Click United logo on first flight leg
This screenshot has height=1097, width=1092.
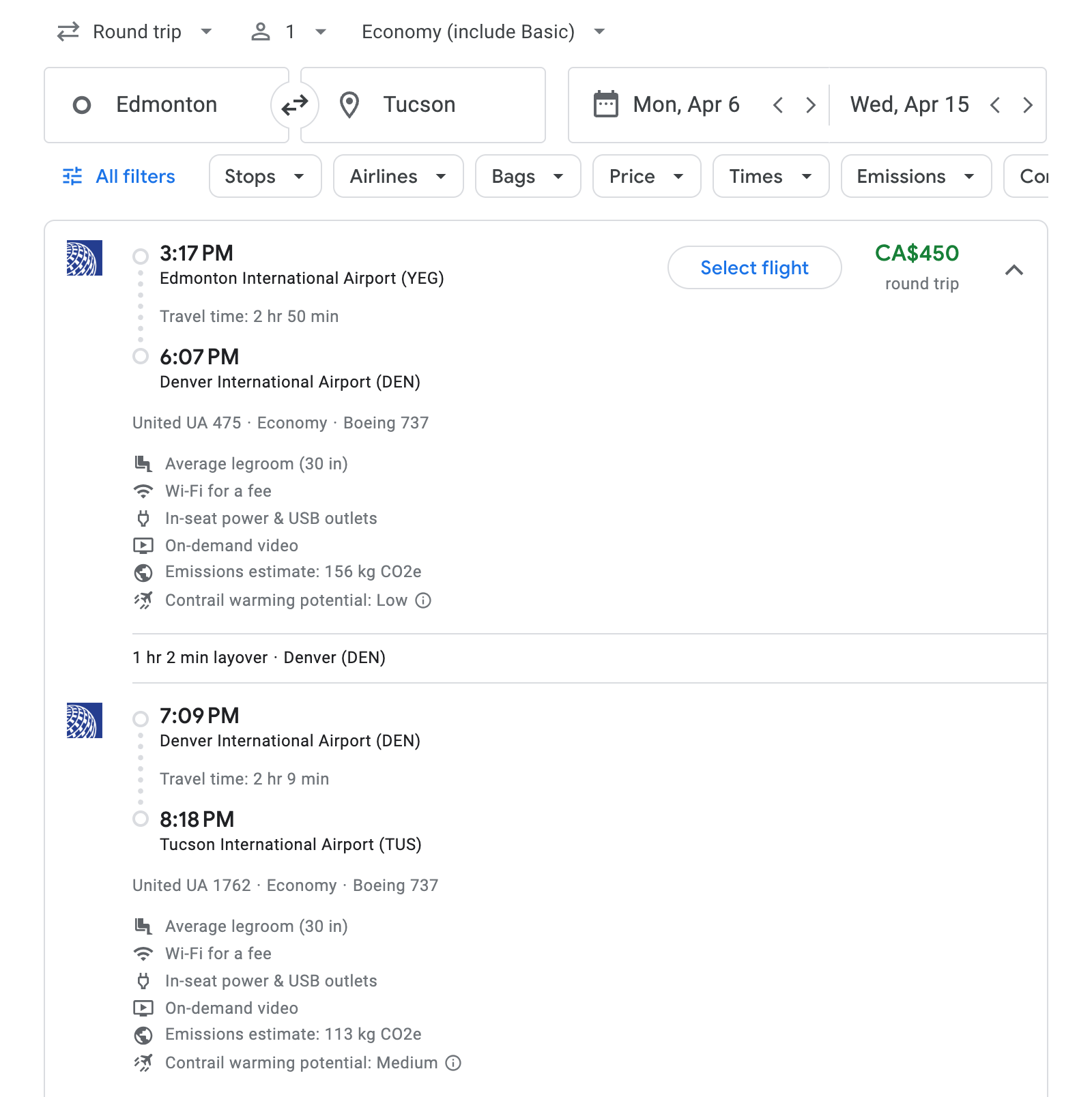pos(85,258)
